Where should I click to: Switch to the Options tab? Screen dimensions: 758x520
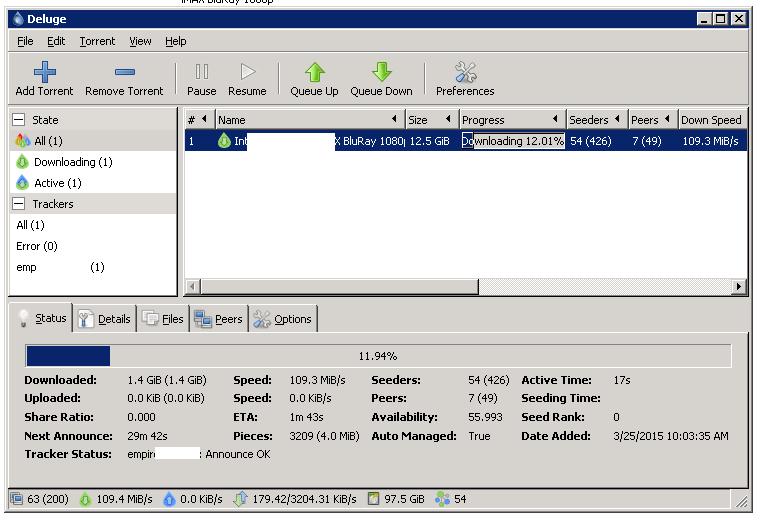[283, 319]
